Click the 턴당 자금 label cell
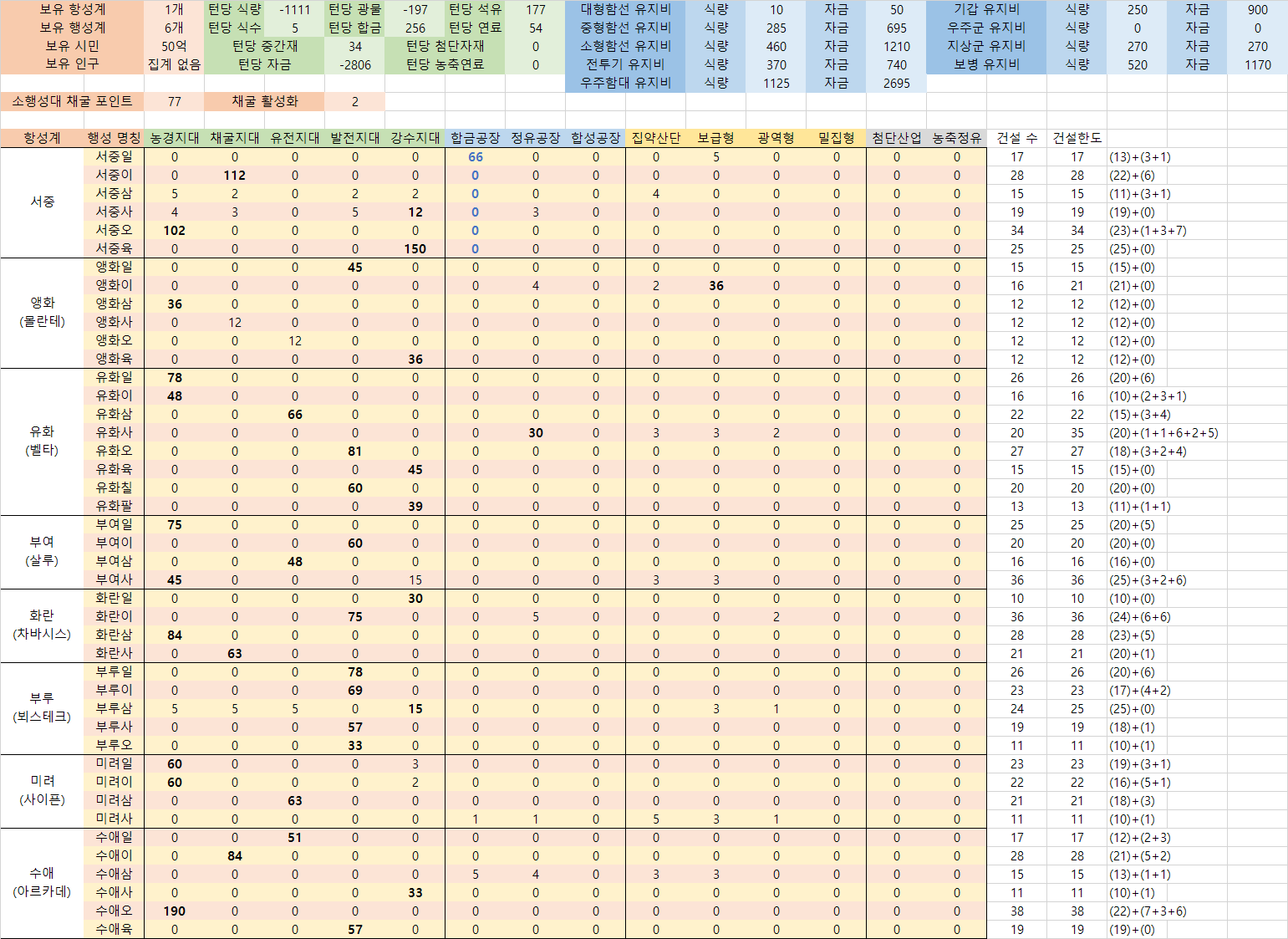 (x=264, y=64)
